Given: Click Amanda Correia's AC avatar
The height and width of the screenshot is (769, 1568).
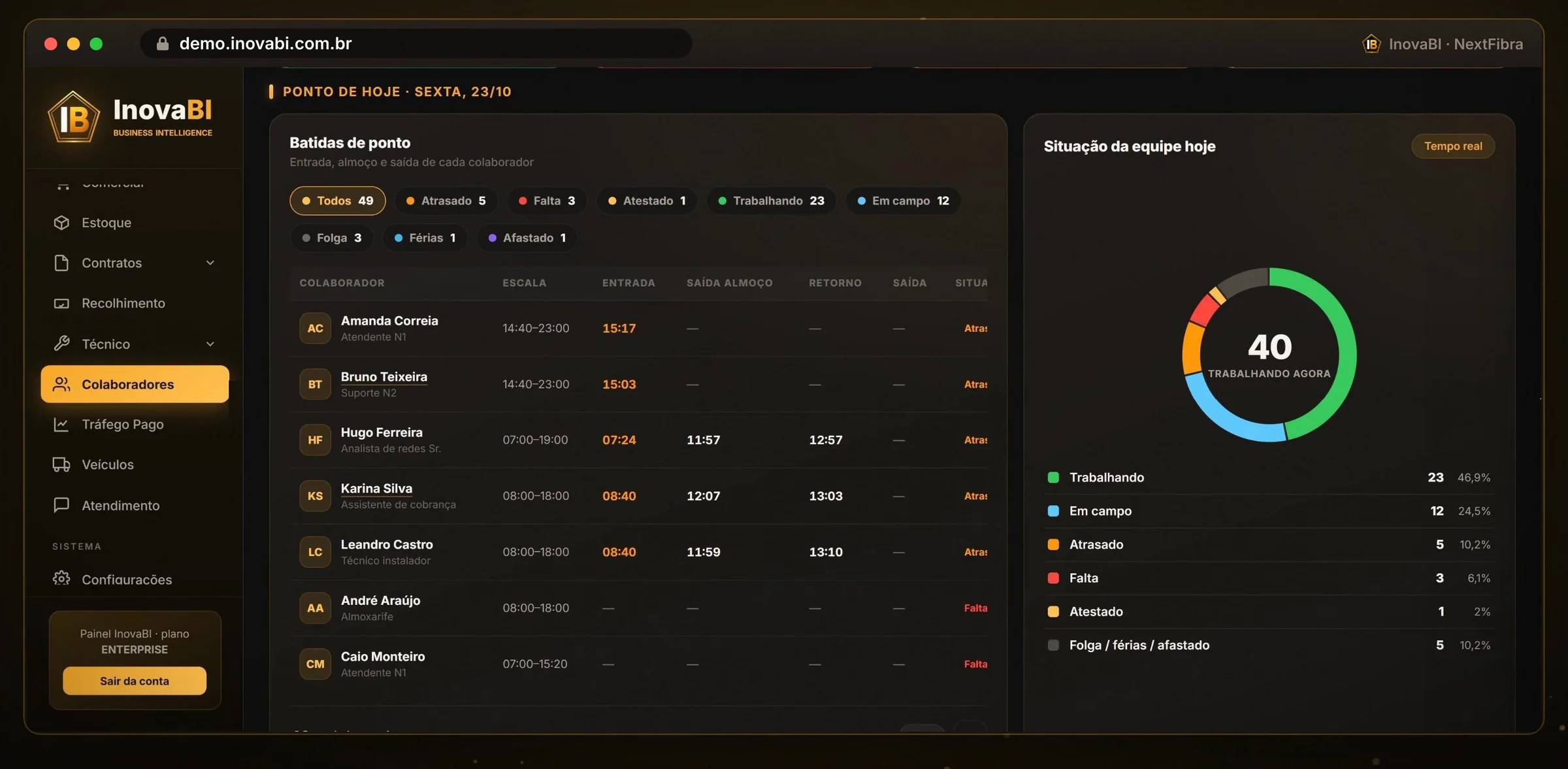Looking at the screenshot, I should click(315, 328).
